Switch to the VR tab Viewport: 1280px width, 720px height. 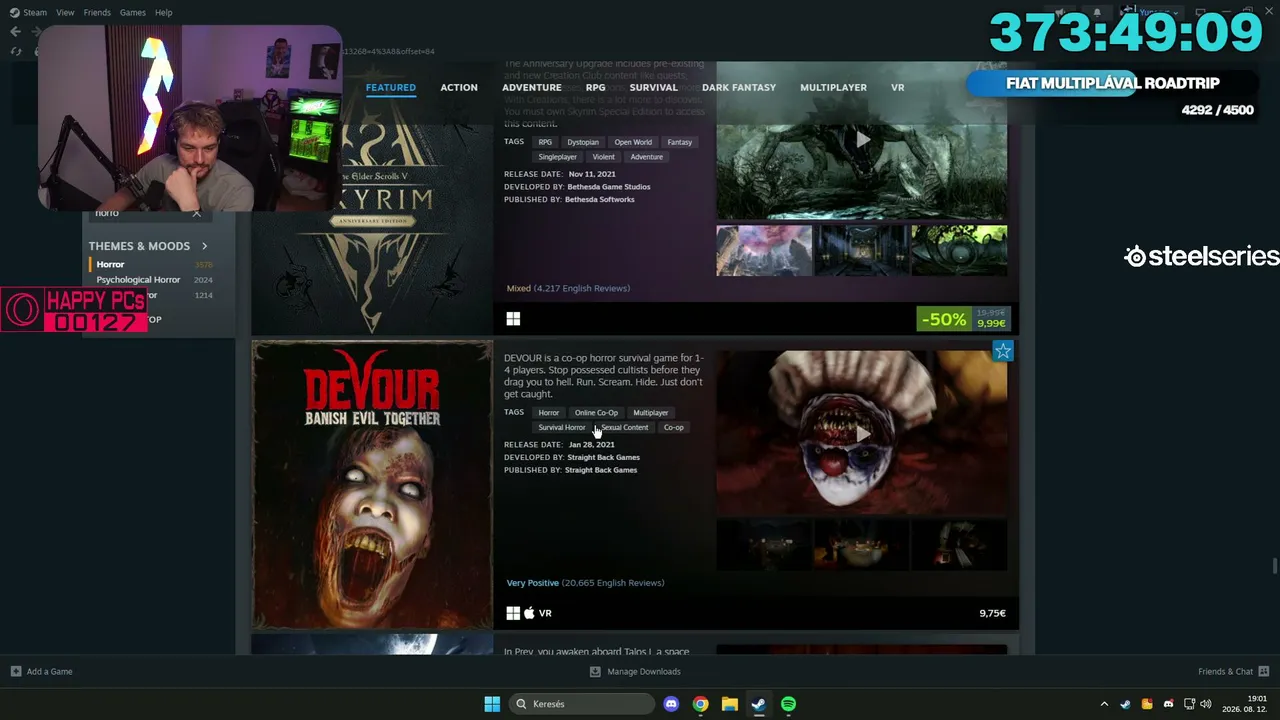[897, 87]
